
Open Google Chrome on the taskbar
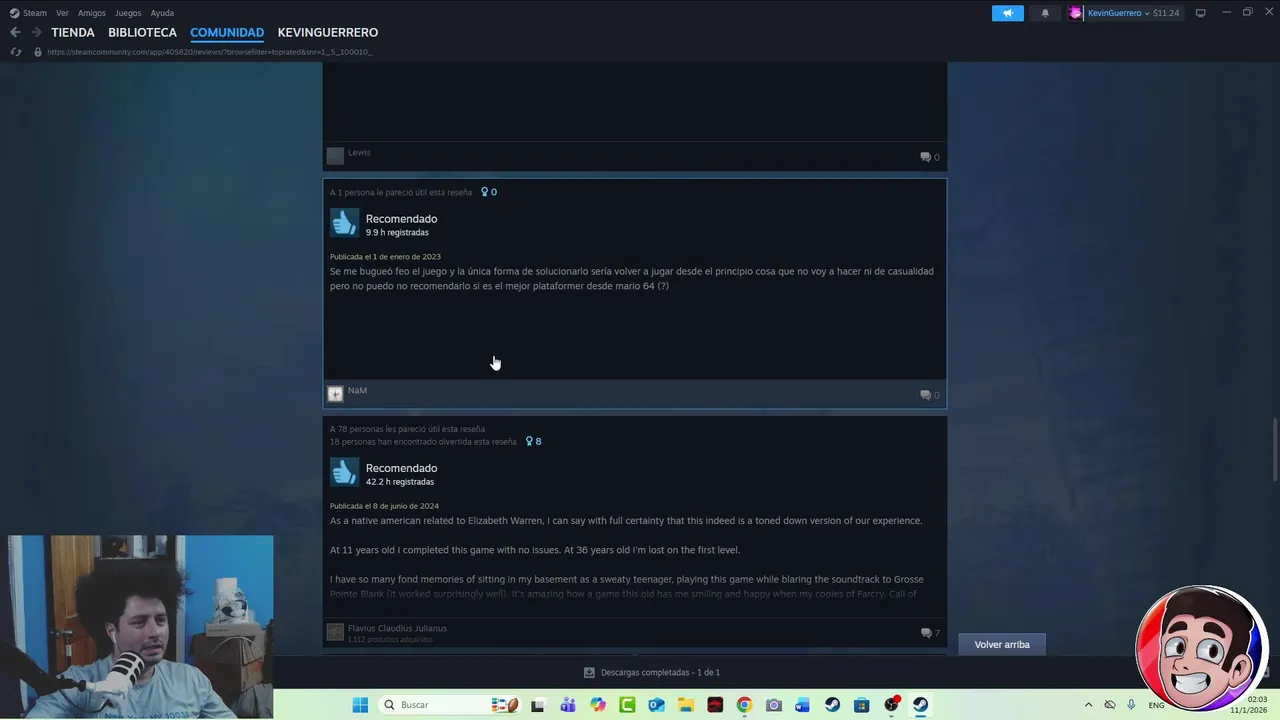tap(744, 705)
